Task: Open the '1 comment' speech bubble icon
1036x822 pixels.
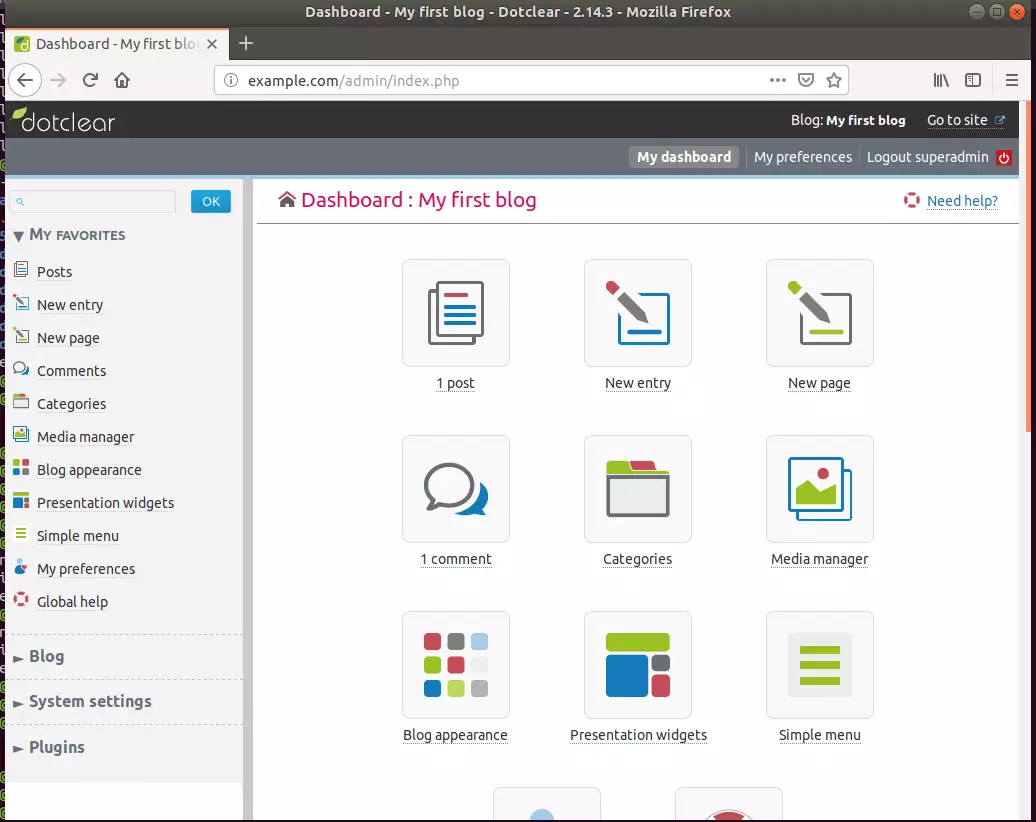Action: click(456, 489)
